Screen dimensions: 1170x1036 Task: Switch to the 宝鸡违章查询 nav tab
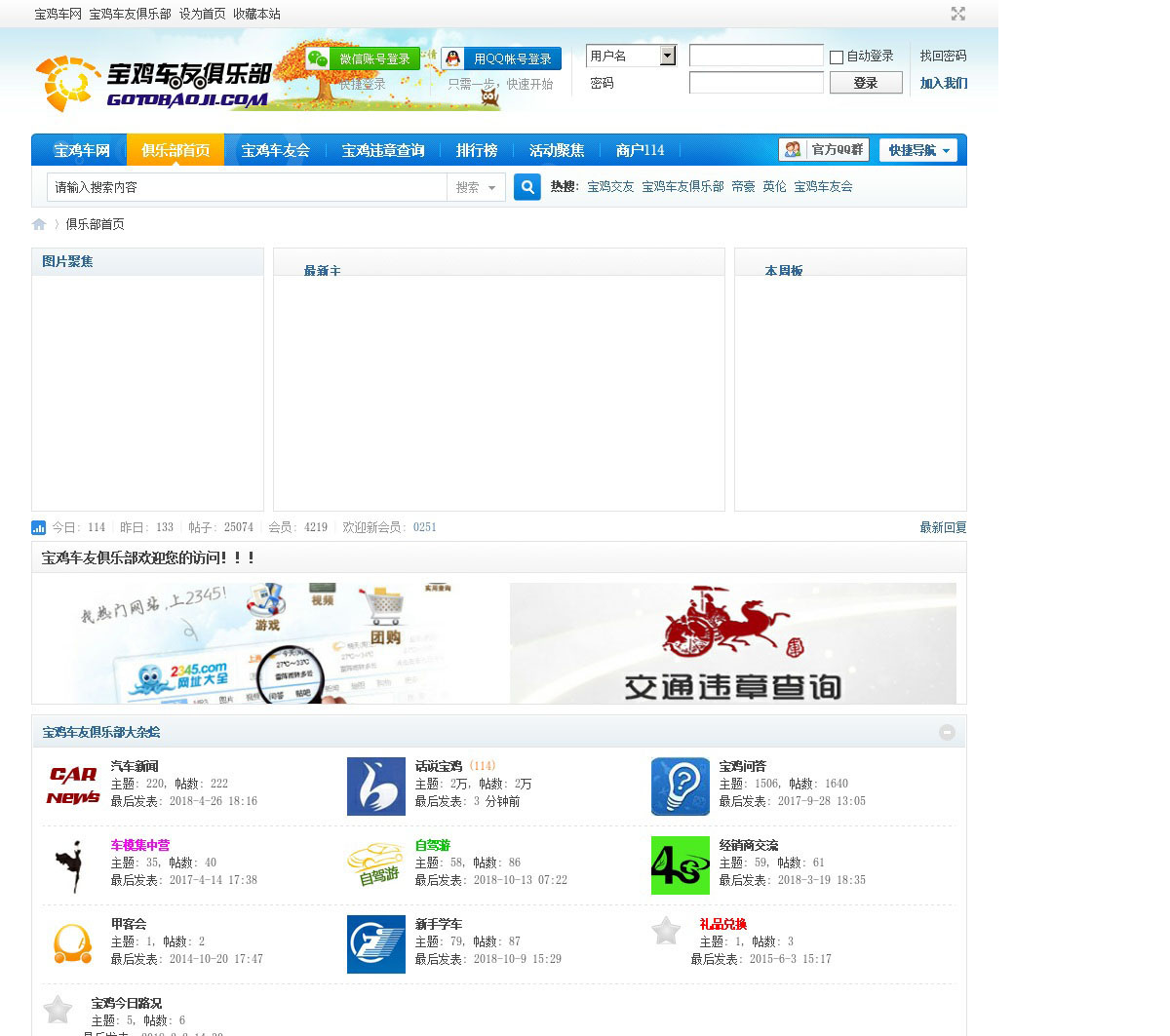[382, 150]
